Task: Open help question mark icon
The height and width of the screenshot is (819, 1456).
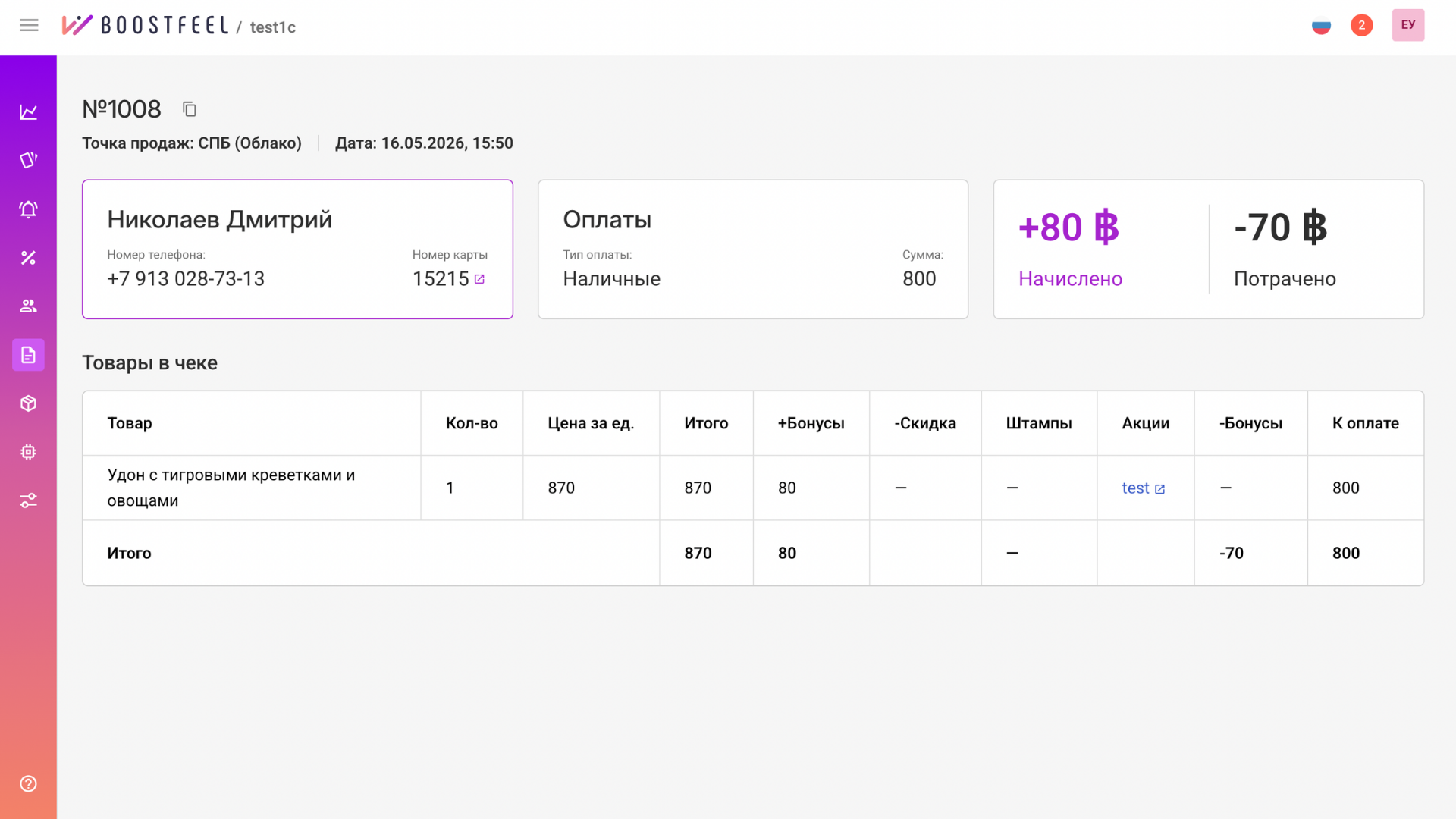Action: (28, 783)
